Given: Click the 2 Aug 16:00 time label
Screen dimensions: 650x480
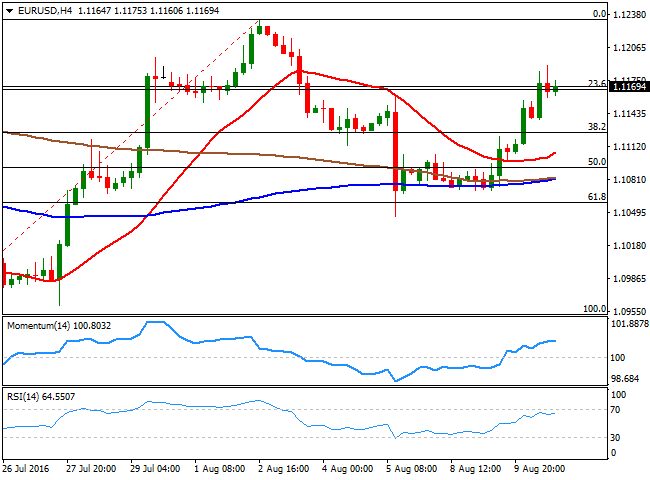Looking at the screenshot, I should pyautogui.click(x=284, y=469).
